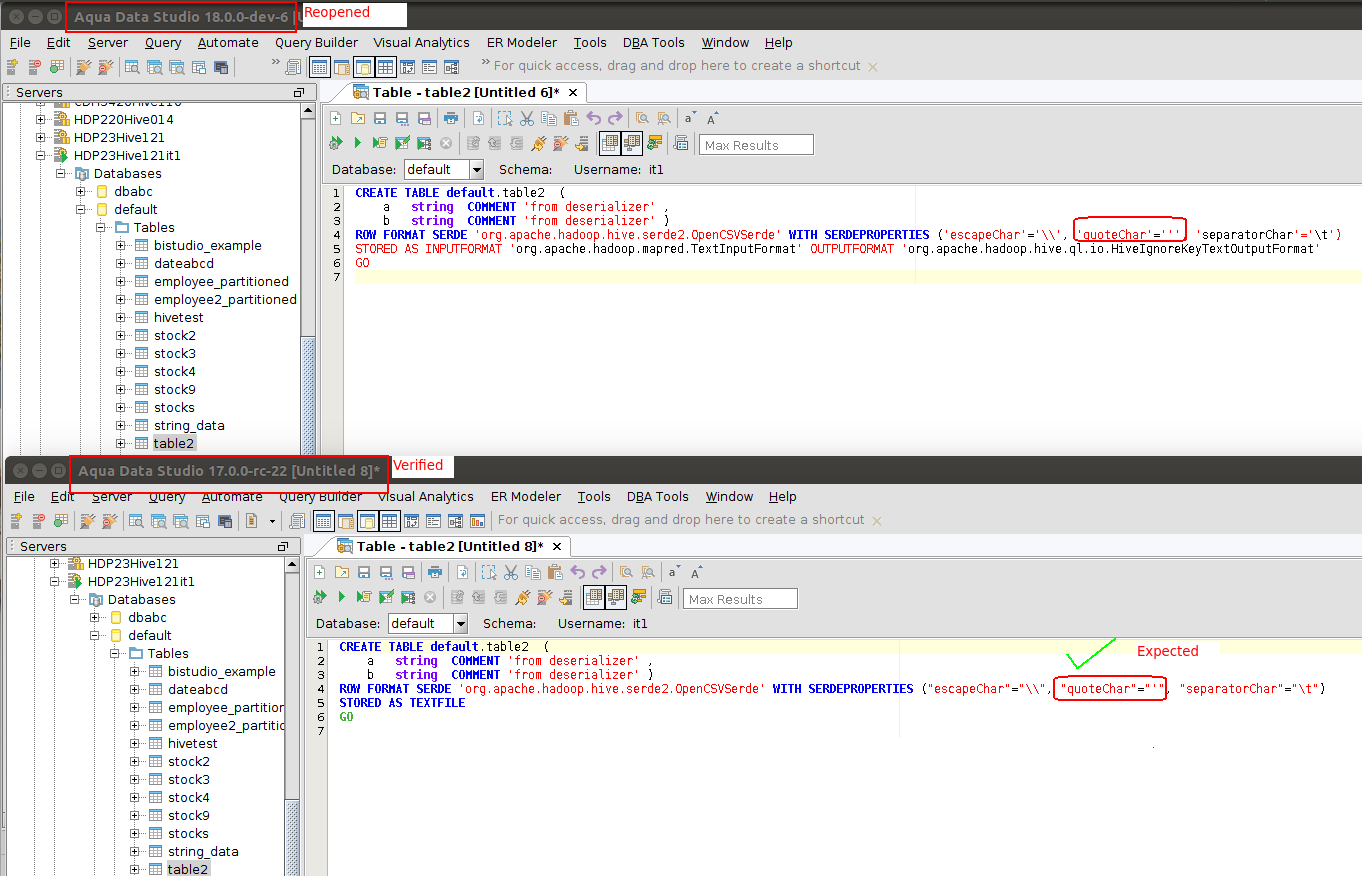Click the New file icon in the top window's editor toolbar
1362x876 pixels.
(336, 118)
